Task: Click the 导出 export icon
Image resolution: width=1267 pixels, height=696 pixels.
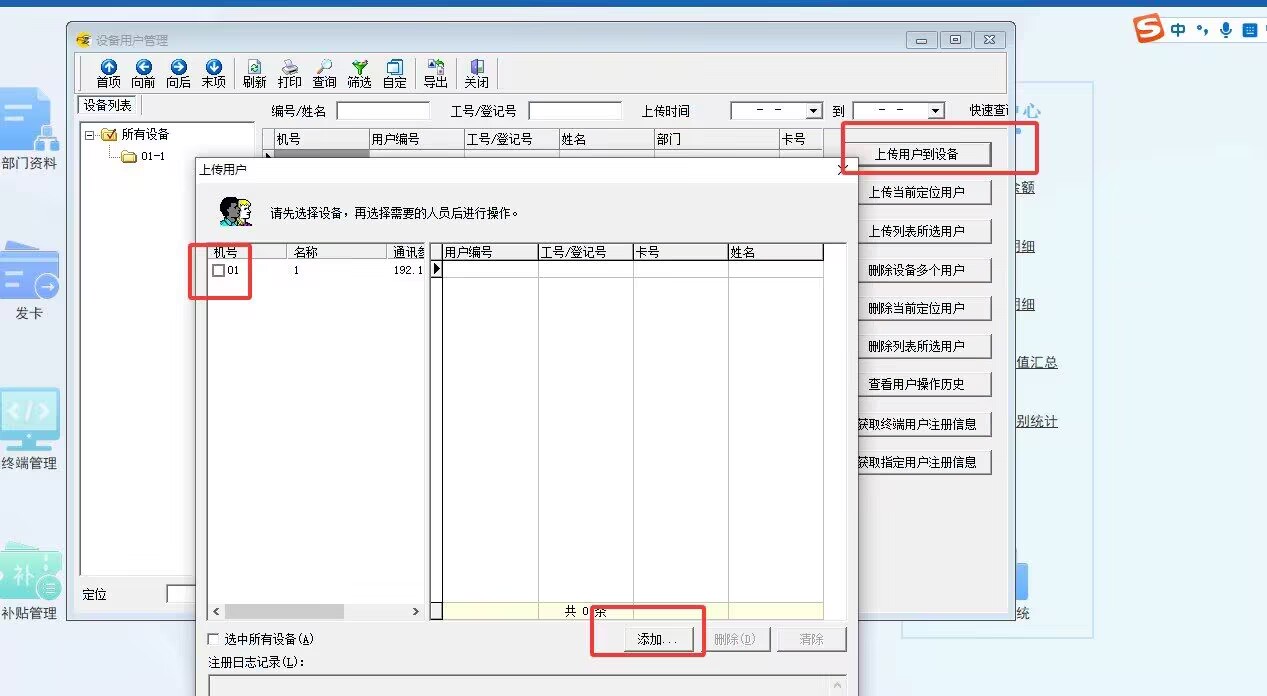Action: tap(435, 73)
